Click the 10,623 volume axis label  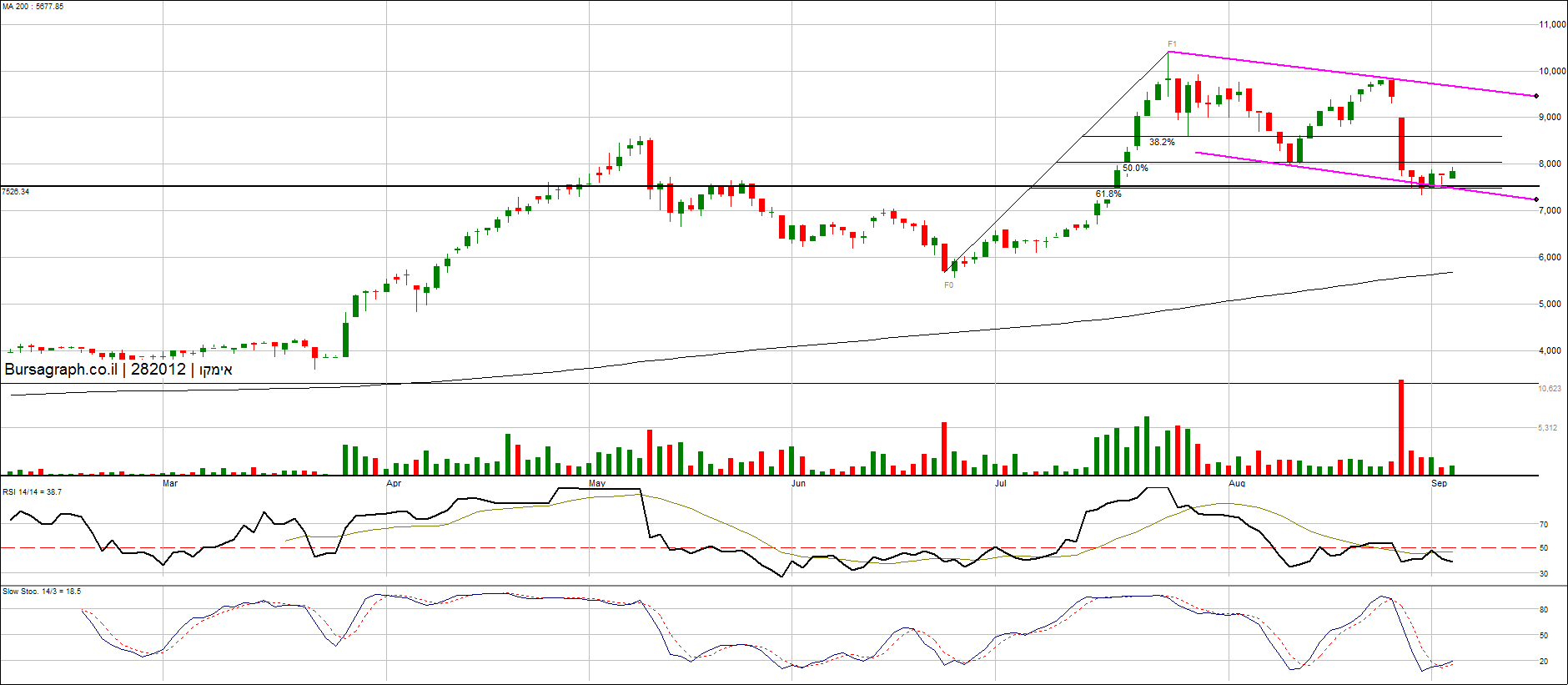tap(1550, 389)
